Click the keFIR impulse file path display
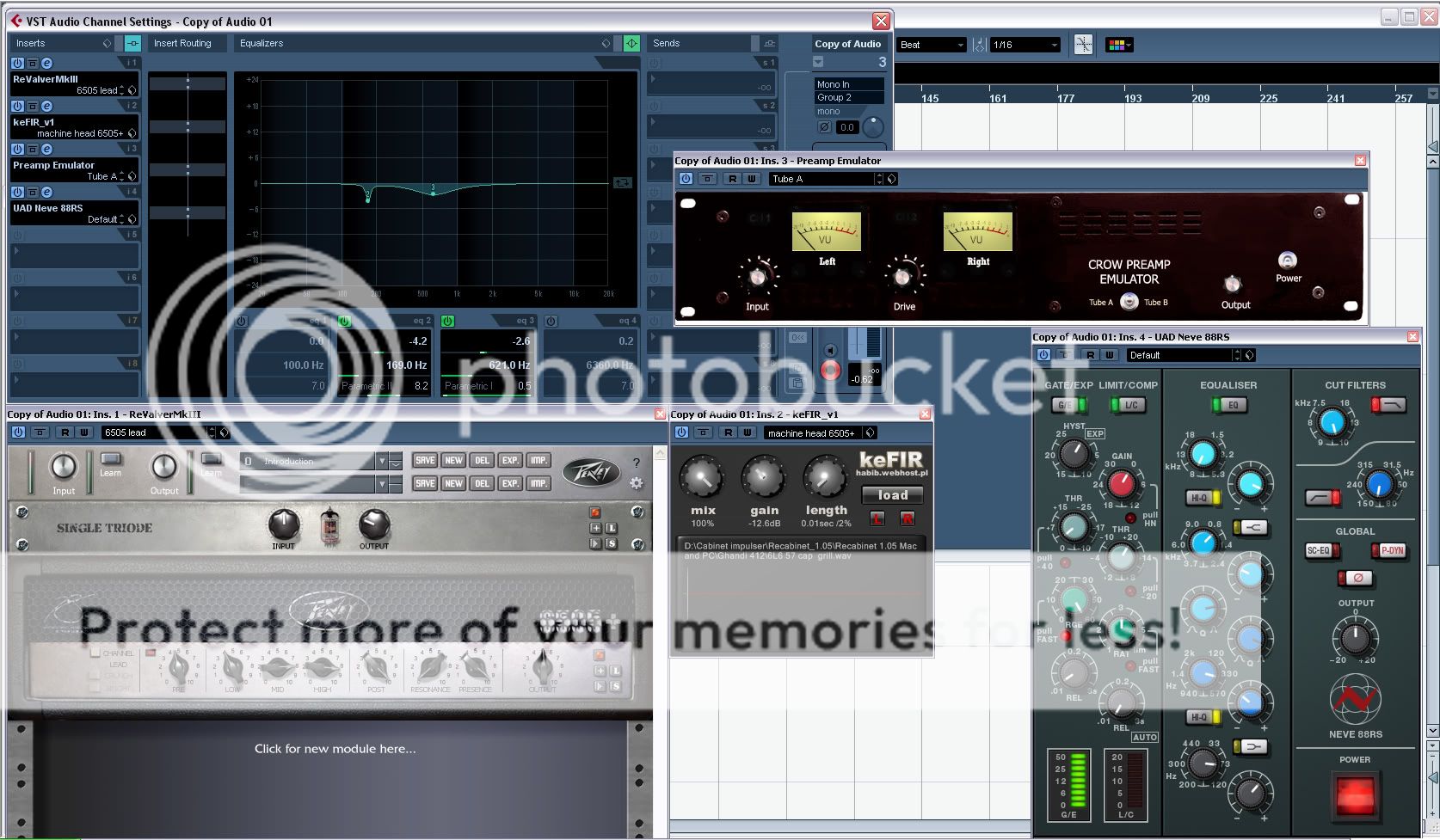The width and height of the screenshot is (1440, 840). (x=800, y=550)
